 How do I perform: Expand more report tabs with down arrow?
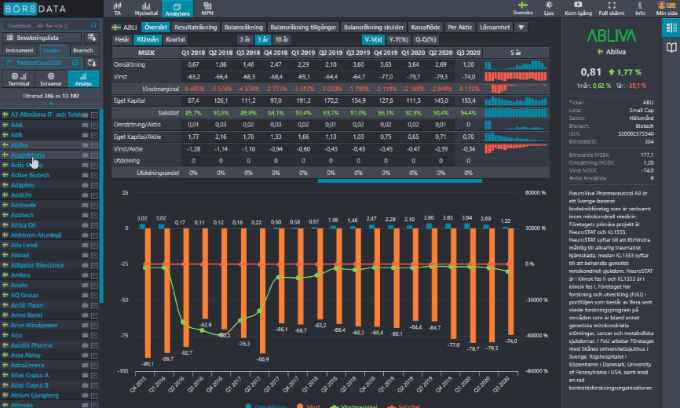(x=521, y=27)
